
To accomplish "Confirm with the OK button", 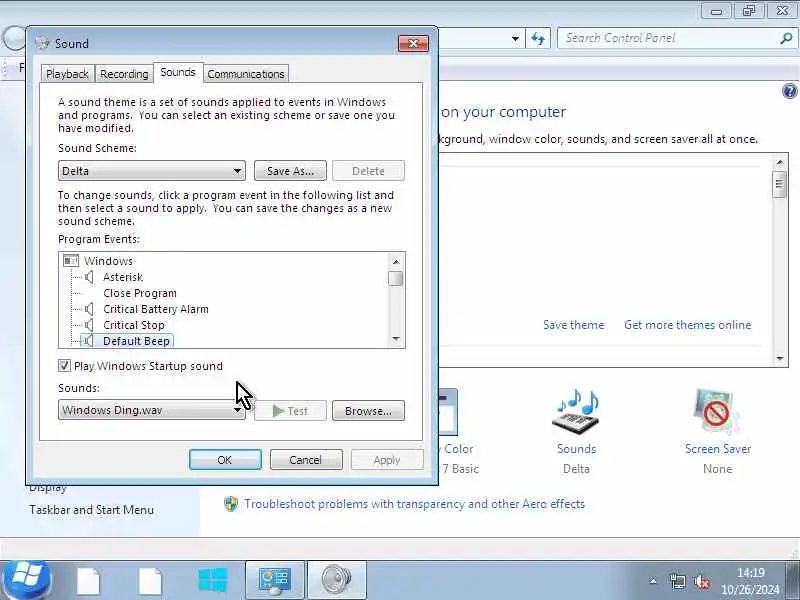I will click(x=225, y=460).
